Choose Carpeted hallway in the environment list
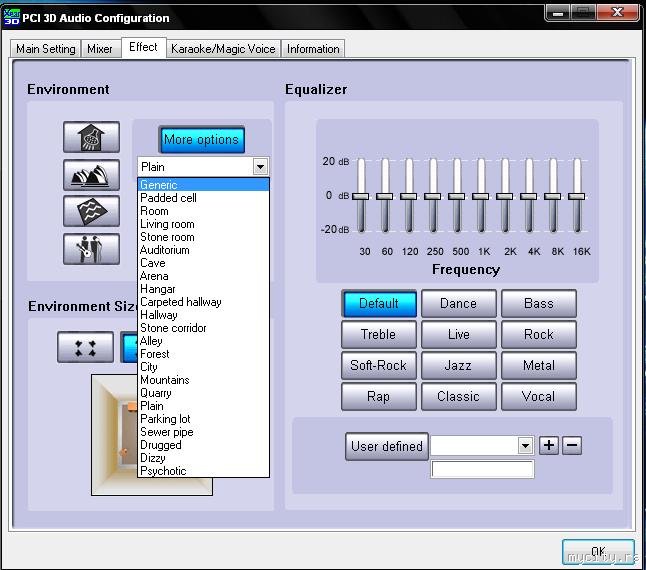Image resolution: width=646 pixels, height=570 pixels. 204,302
